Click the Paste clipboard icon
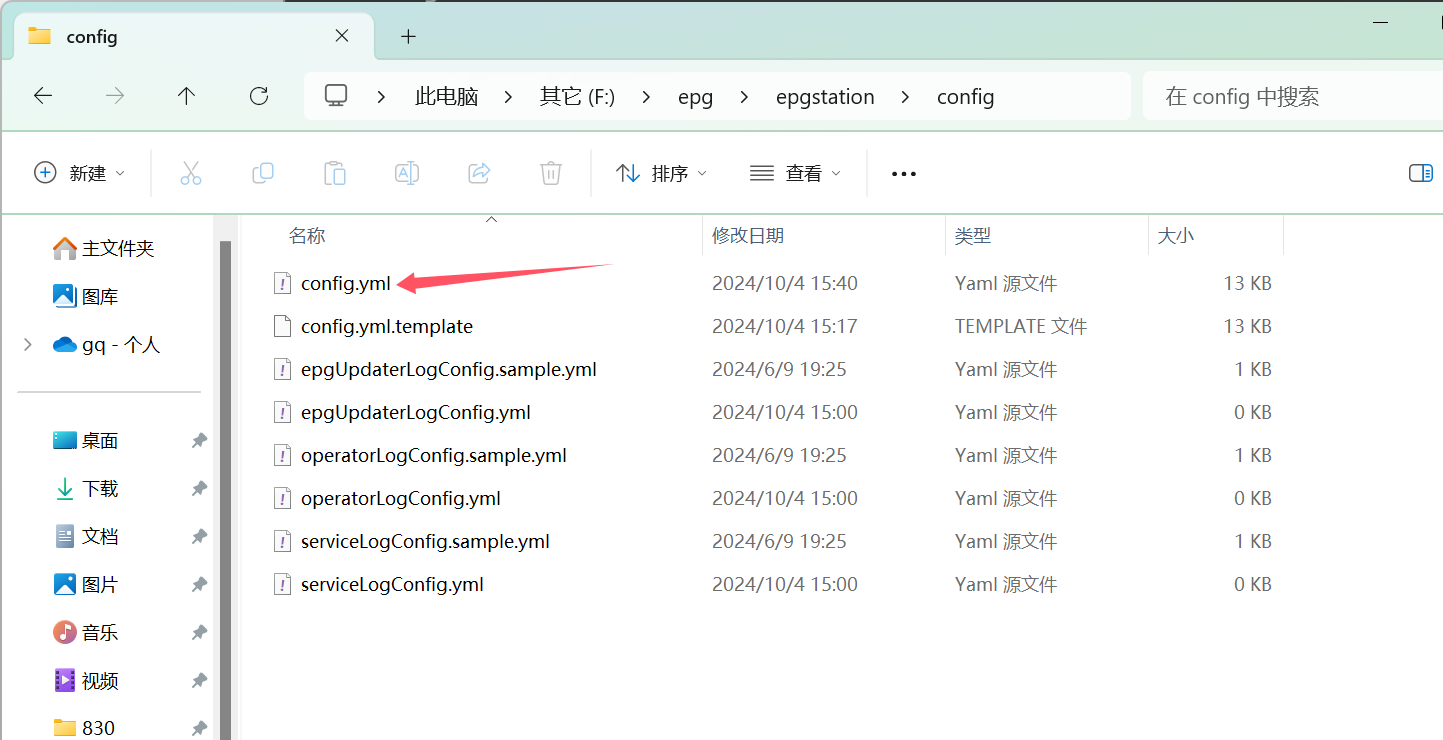 (x=335, y=173)
